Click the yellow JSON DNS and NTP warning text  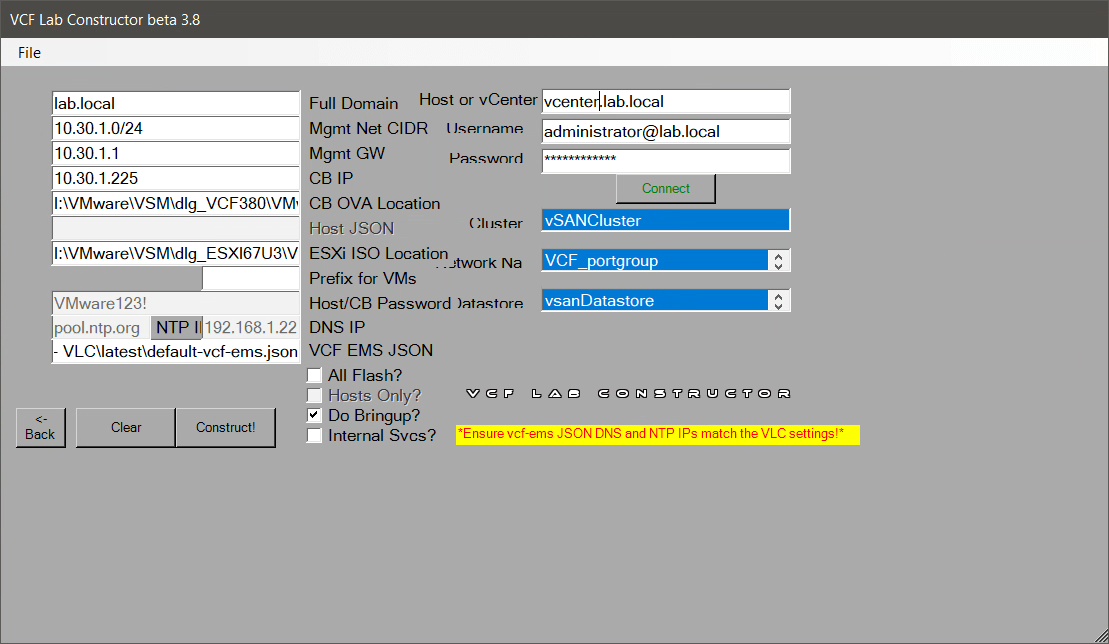pyautogui.click(x=658, y=434)
